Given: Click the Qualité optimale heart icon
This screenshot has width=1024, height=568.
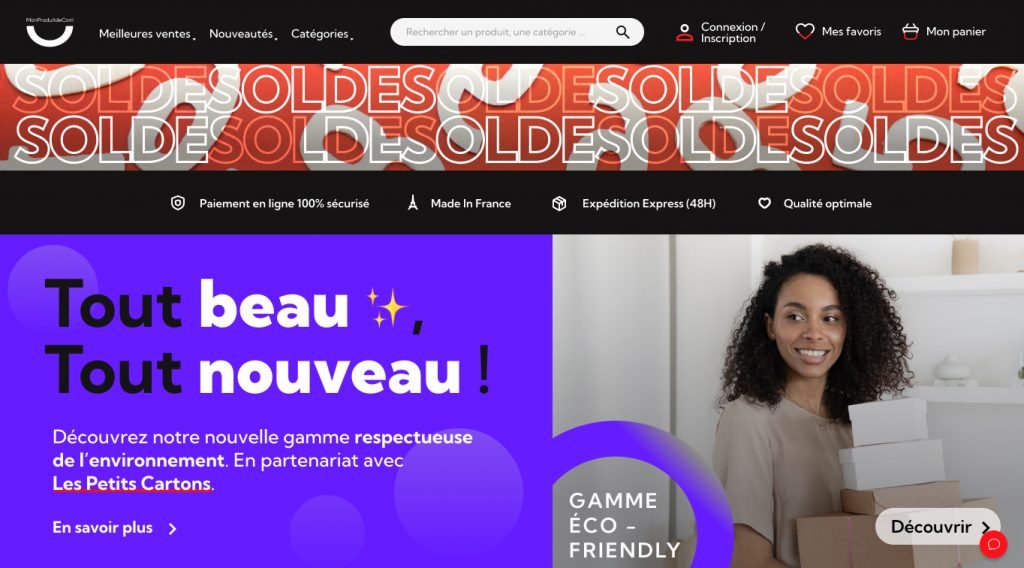Looking at the screenshot, I should (x=764, y=203).
